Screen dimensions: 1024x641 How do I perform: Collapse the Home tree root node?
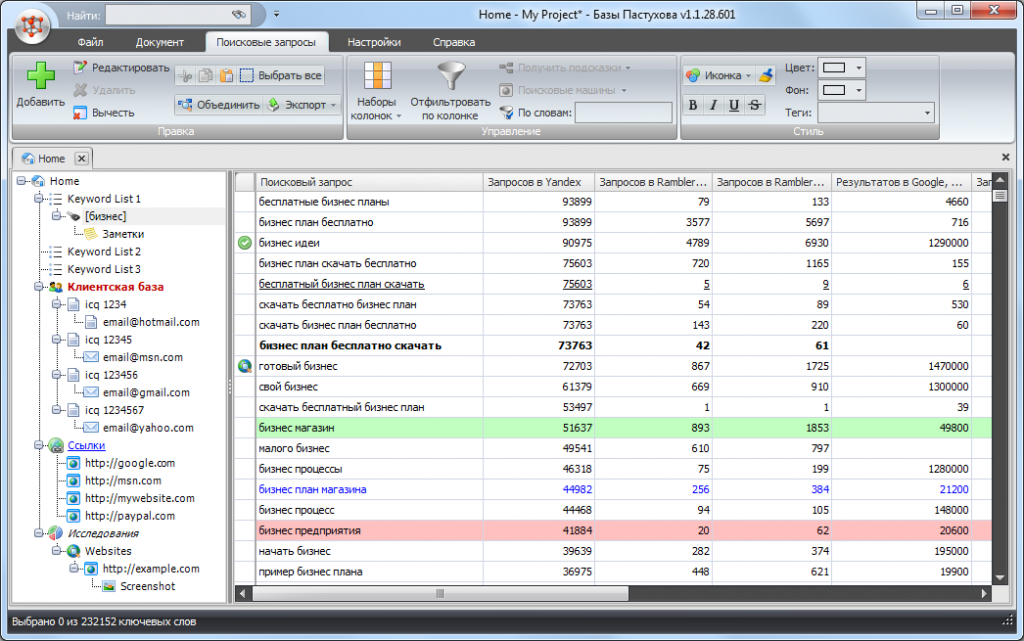[21, 181]
